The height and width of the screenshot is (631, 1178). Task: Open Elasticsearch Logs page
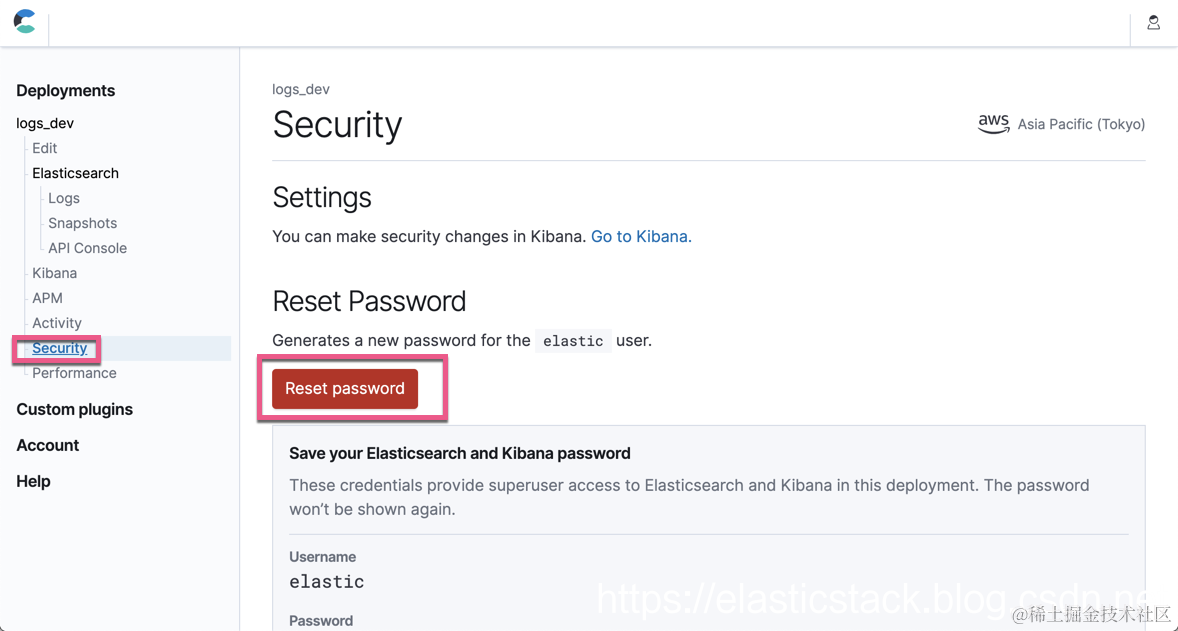[64, 198]
